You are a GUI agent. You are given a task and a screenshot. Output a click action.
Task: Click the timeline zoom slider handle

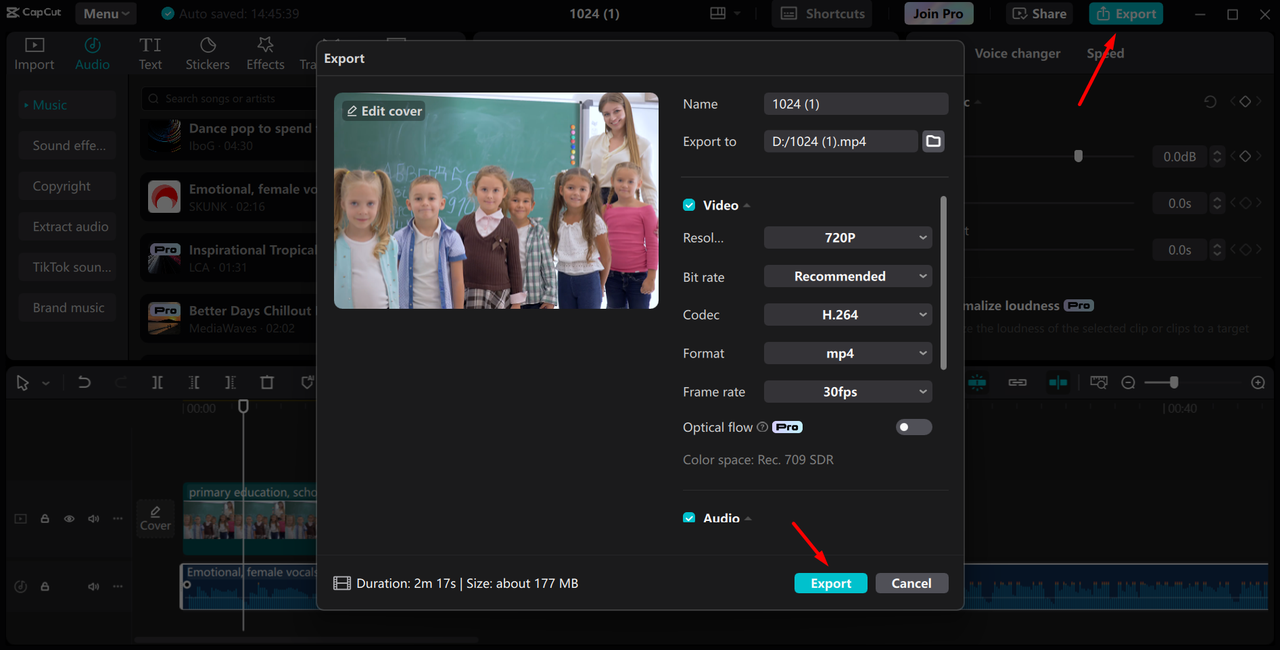1174,382
